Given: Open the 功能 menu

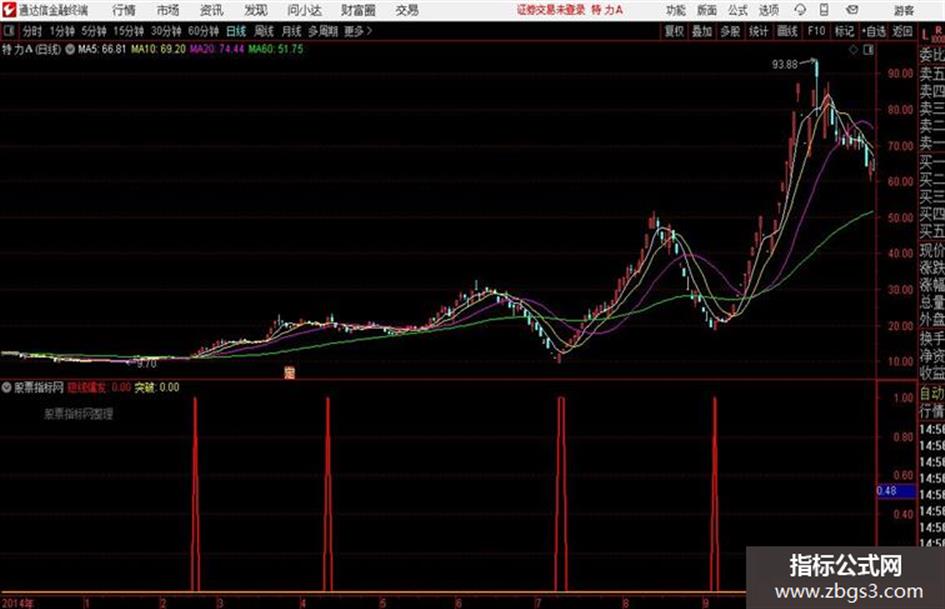Looking at the screenshot, I should pos(676,10).
